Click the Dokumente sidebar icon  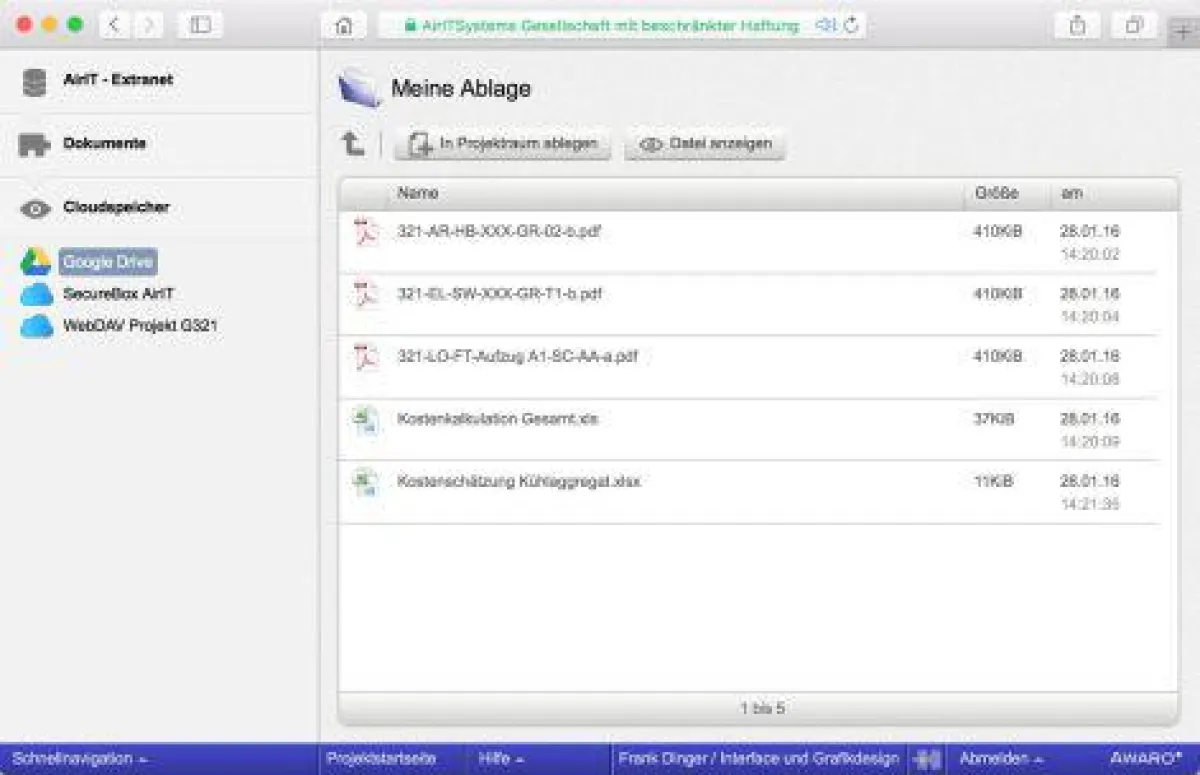tap(33, 144)
